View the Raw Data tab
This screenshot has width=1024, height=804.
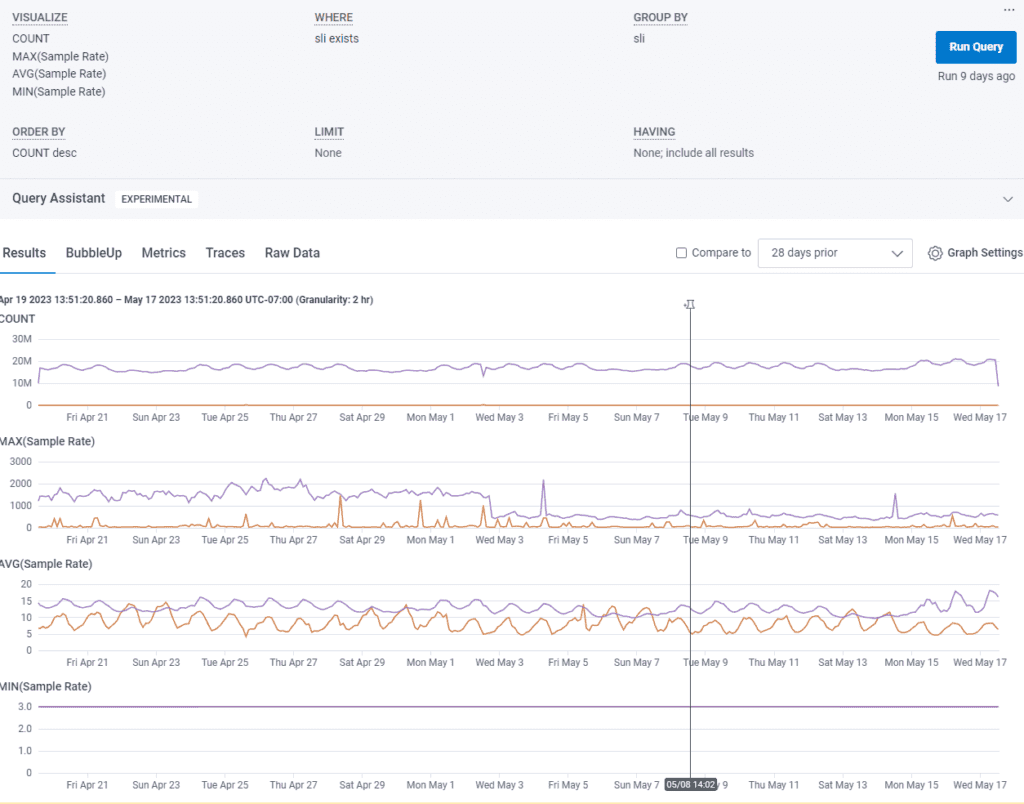pos(292,253)
